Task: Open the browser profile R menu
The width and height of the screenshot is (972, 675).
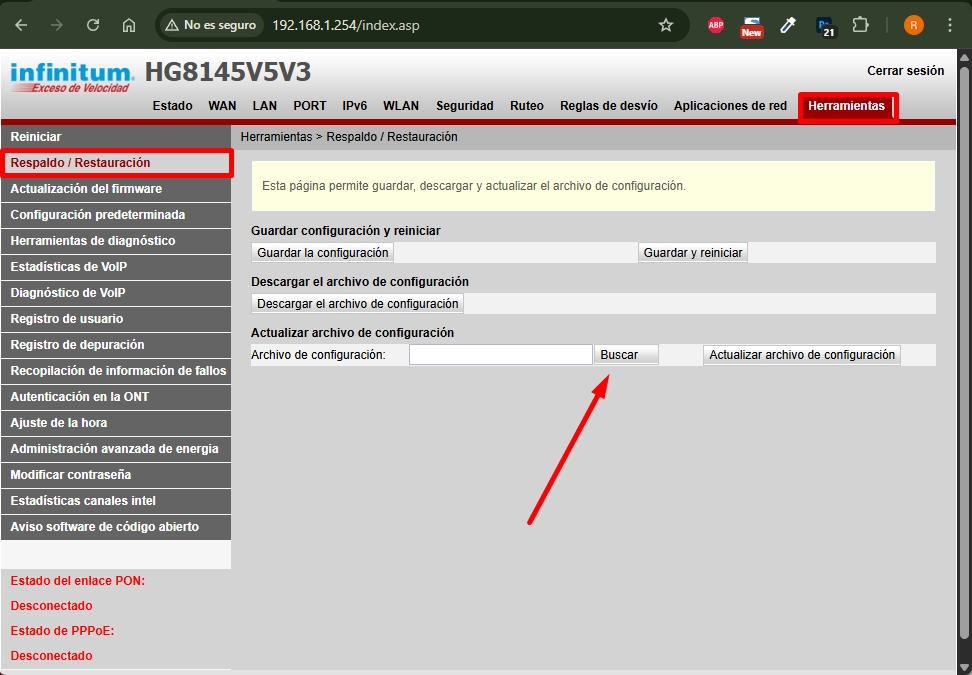Action: [913, 25]
